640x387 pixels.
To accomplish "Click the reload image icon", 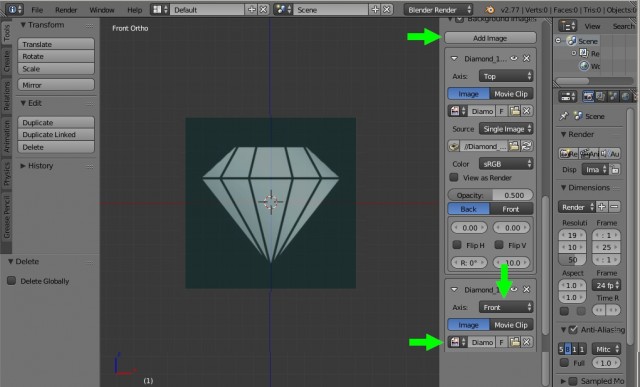I will (x=527, y=146).
